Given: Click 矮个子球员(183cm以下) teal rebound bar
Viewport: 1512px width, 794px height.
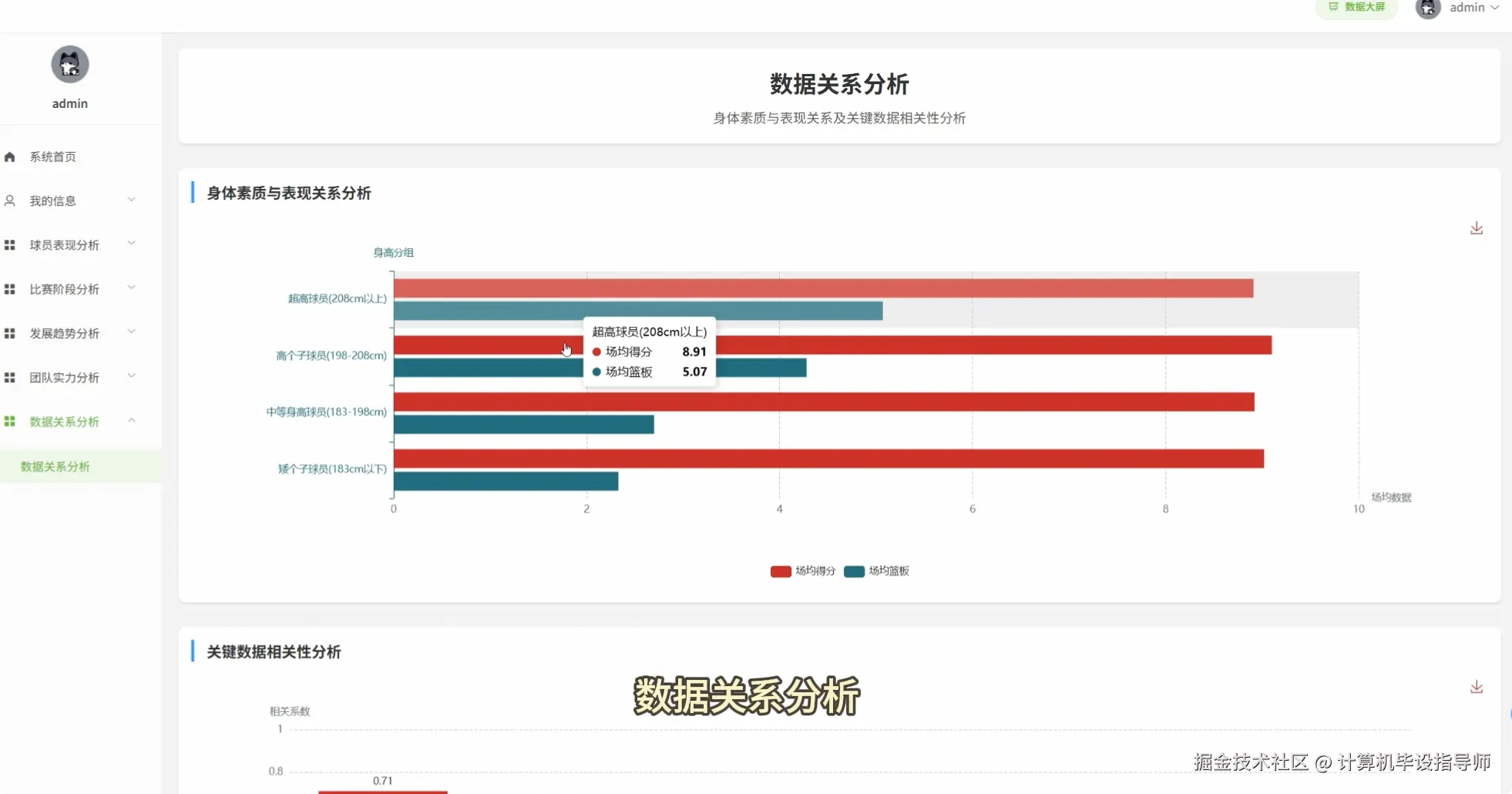Looking at the screenshot, I should 506,481.
